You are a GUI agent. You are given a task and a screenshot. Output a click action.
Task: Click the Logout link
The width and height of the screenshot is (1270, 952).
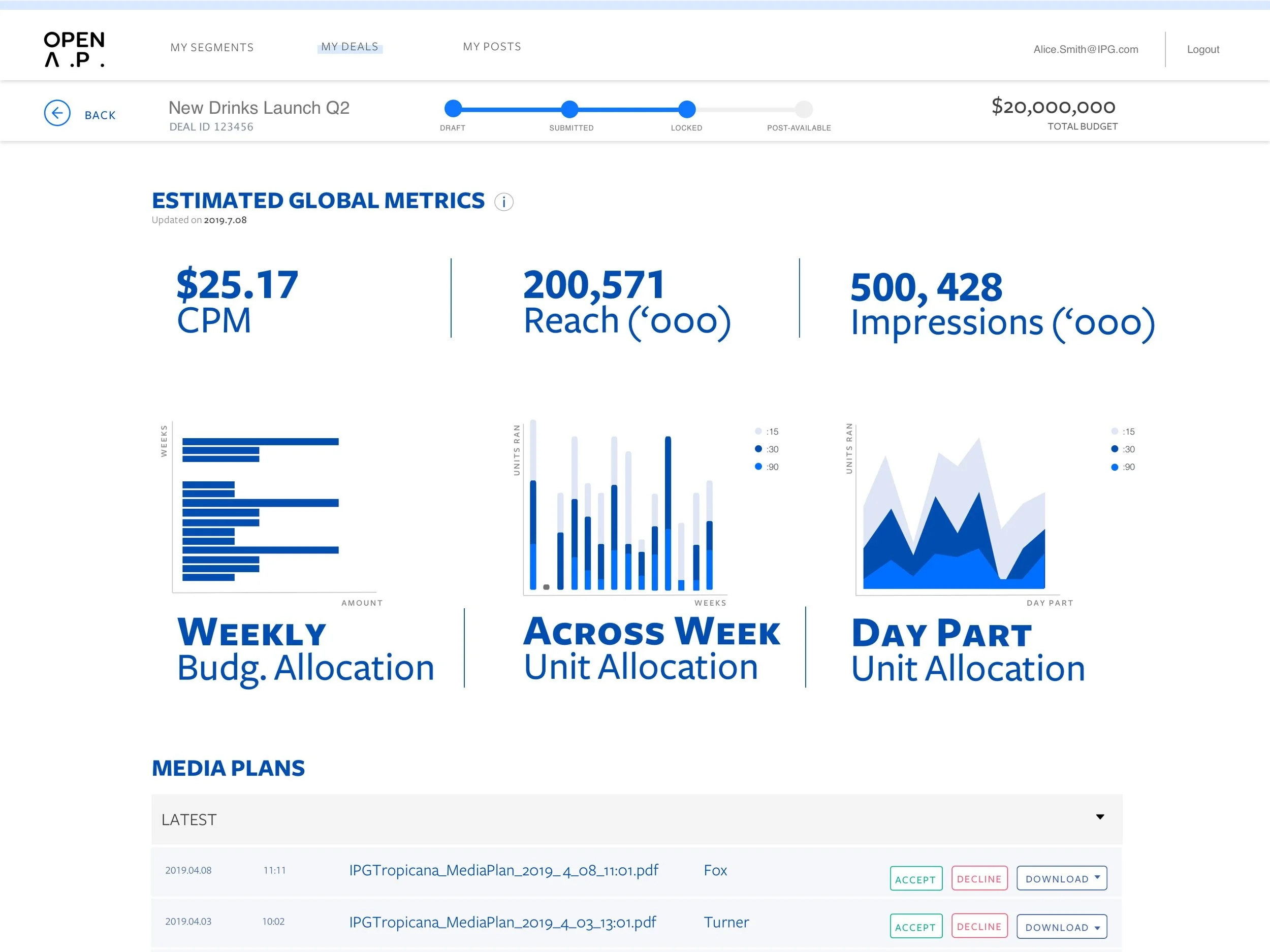tap(1203, 49)
